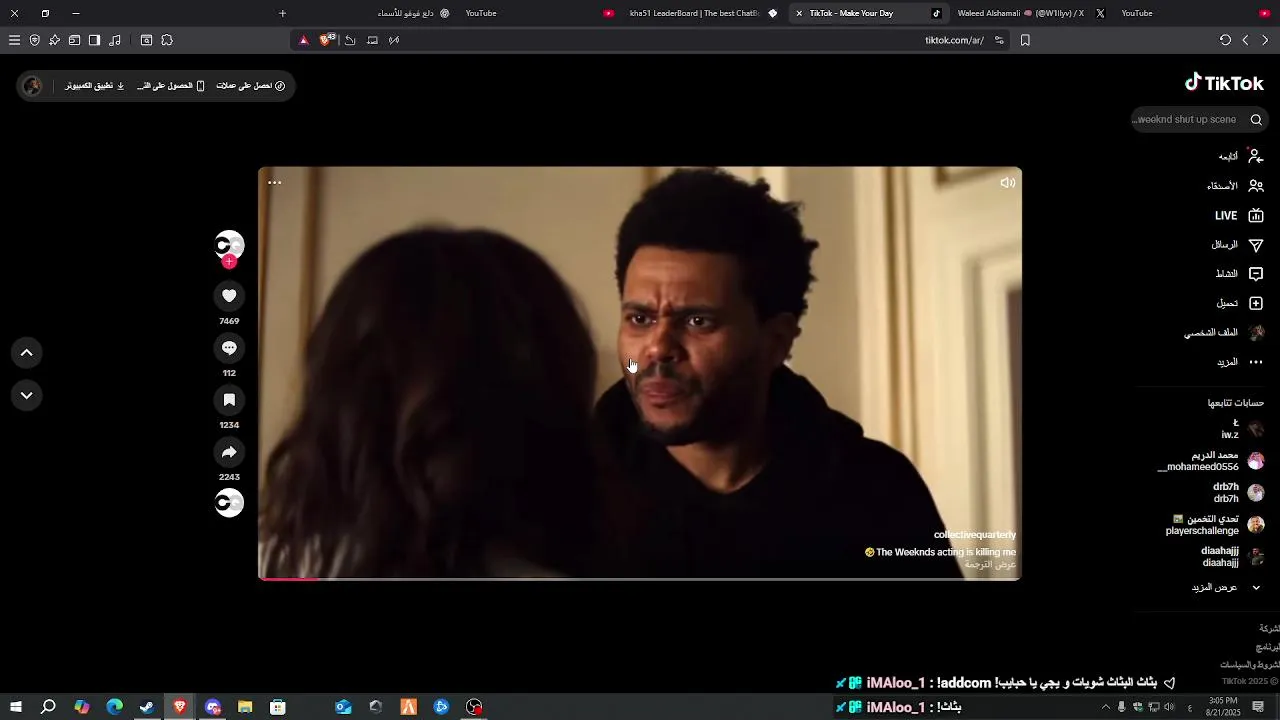Open تحميل upload in sidebar
Screen dimensions: 1280x720
[1239, 303]
